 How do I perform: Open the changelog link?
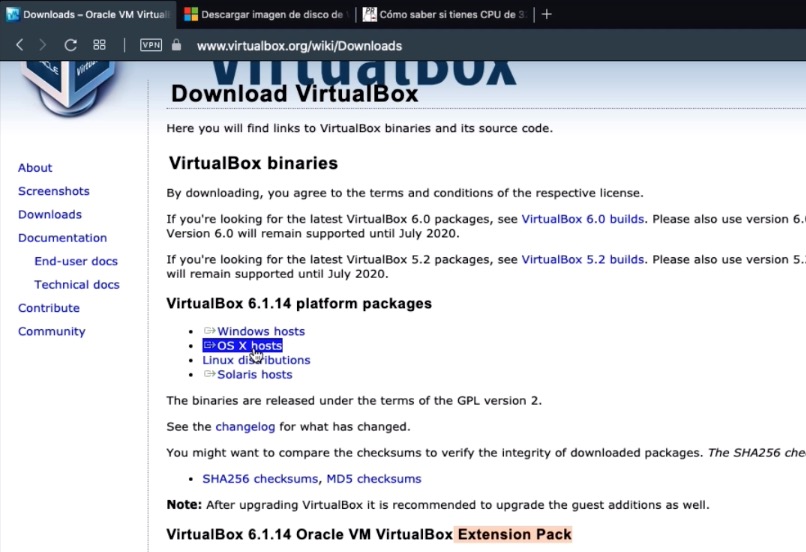click(245, 427)
